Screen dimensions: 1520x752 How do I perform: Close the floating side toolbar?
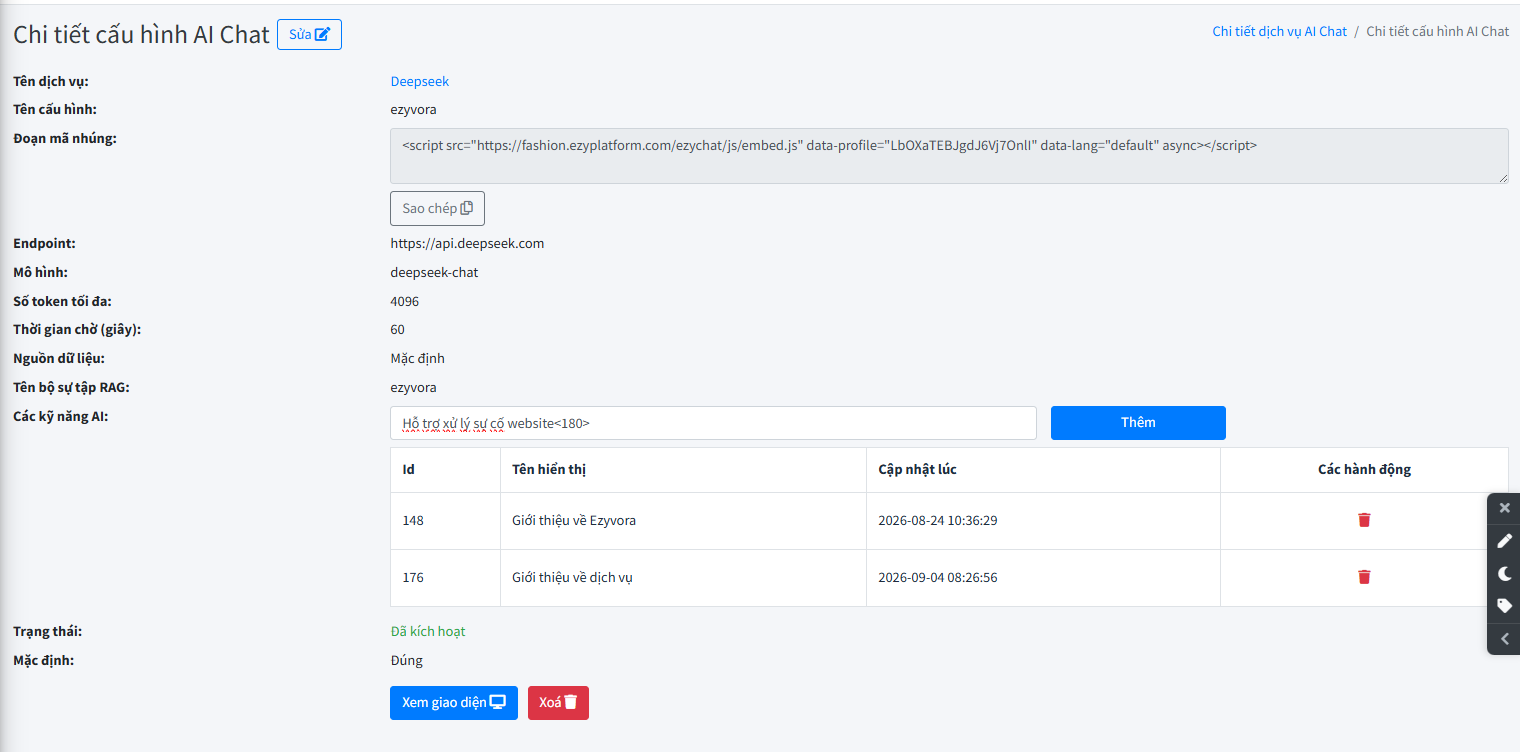pyautogui.click(x=1504, y=508)
